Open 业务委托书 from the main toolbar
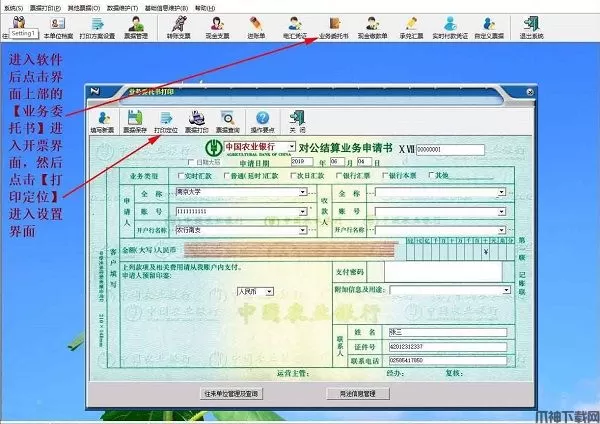 pyautogui.click(x=334, y=28)
